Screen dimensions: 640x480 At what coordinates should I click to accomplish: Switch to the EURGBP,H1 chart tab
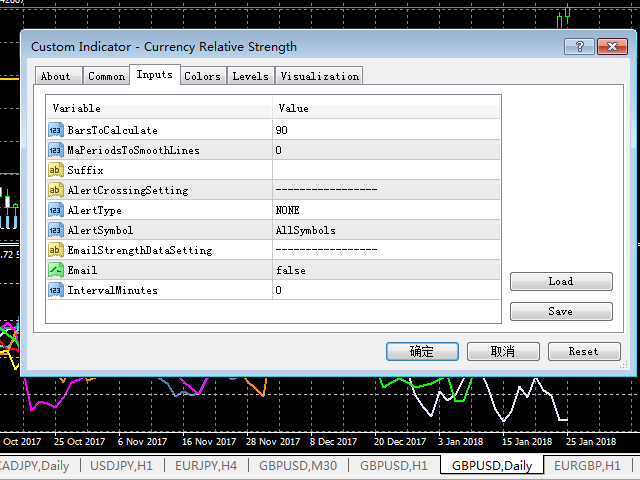(x=587, y=466)
